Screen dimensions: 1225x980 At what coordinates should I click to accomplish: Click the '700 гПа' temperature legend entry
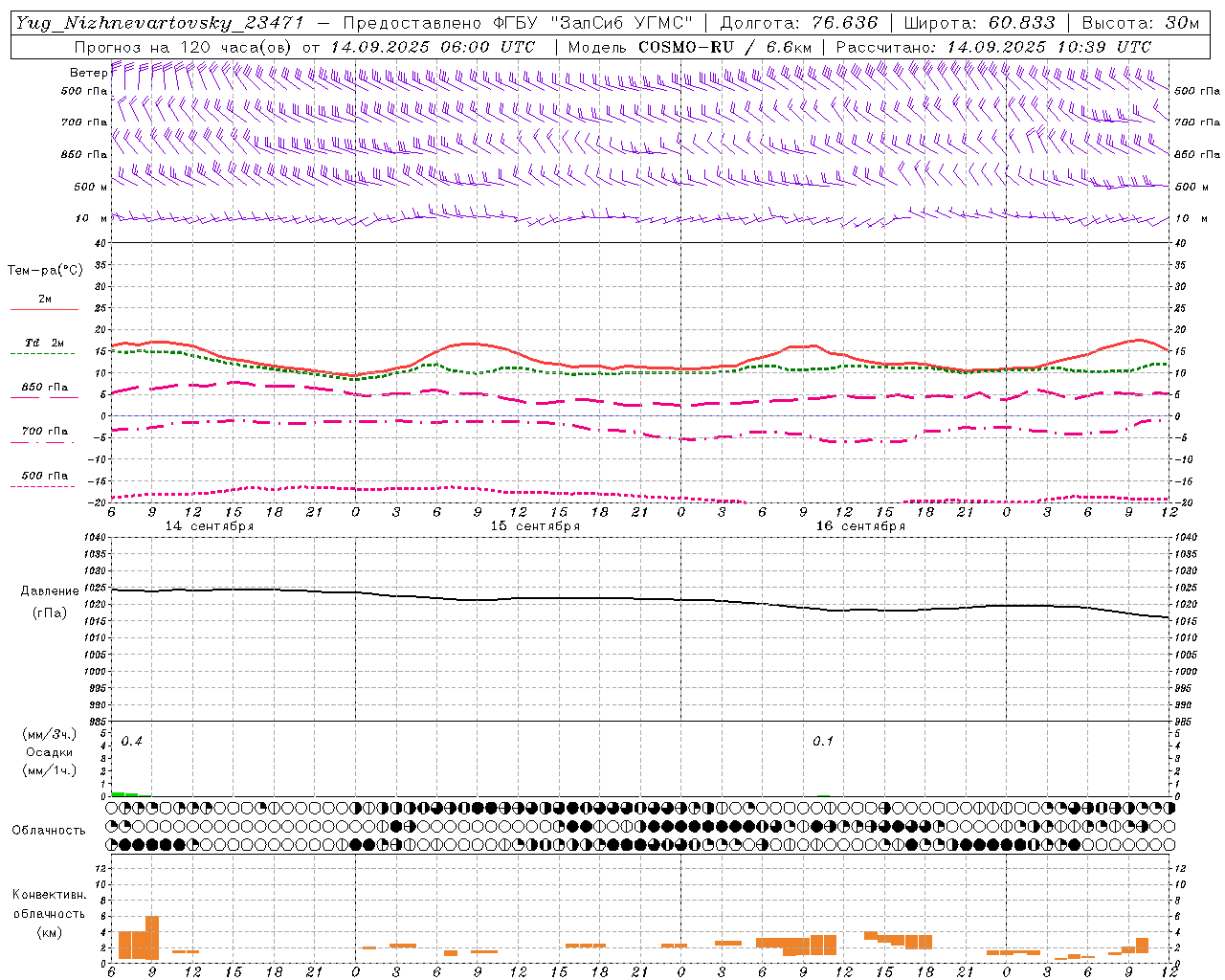(44, 431)
